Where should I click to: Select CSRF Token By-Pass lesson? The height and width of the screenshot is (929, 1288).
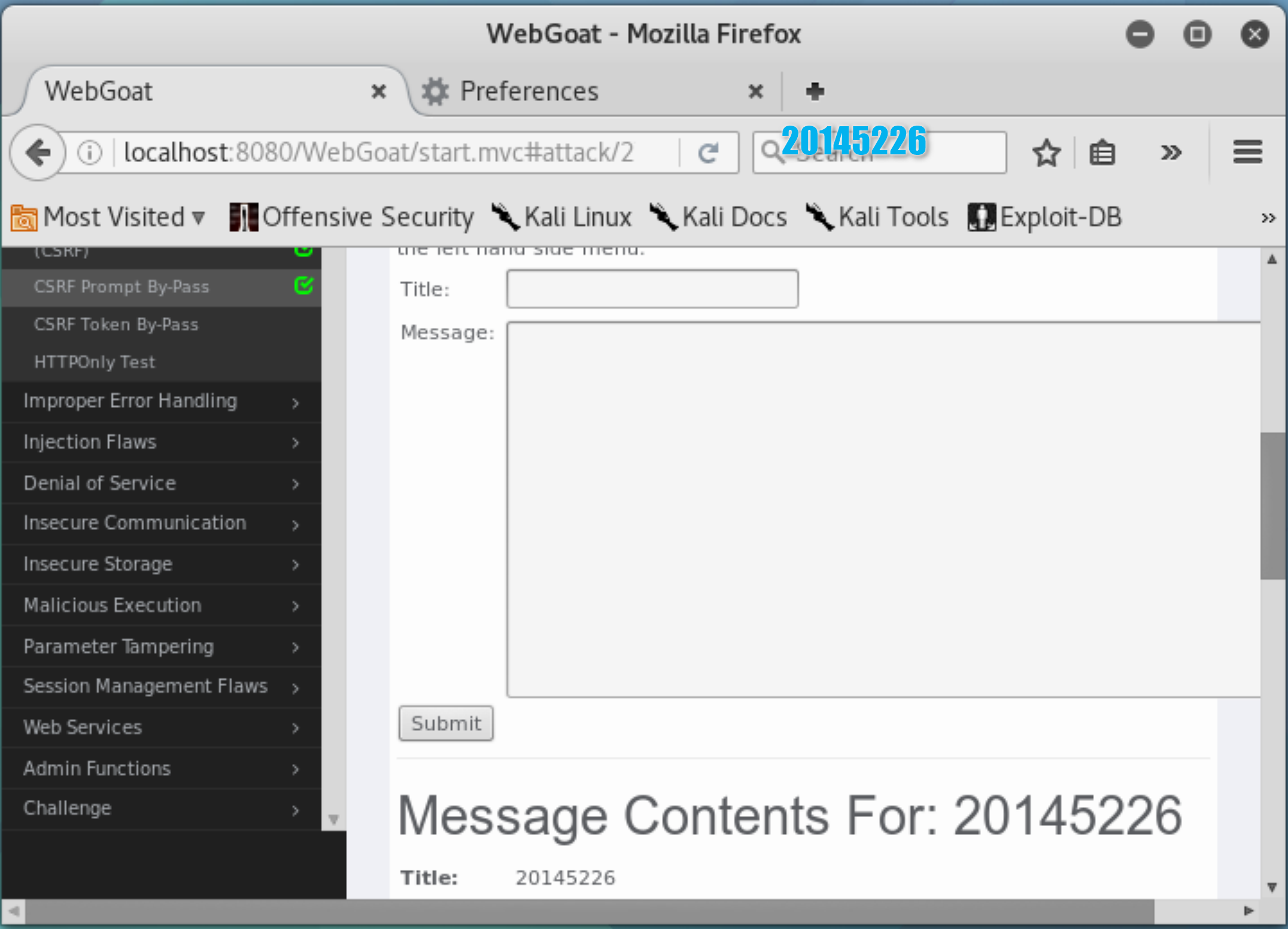(161, 325)
